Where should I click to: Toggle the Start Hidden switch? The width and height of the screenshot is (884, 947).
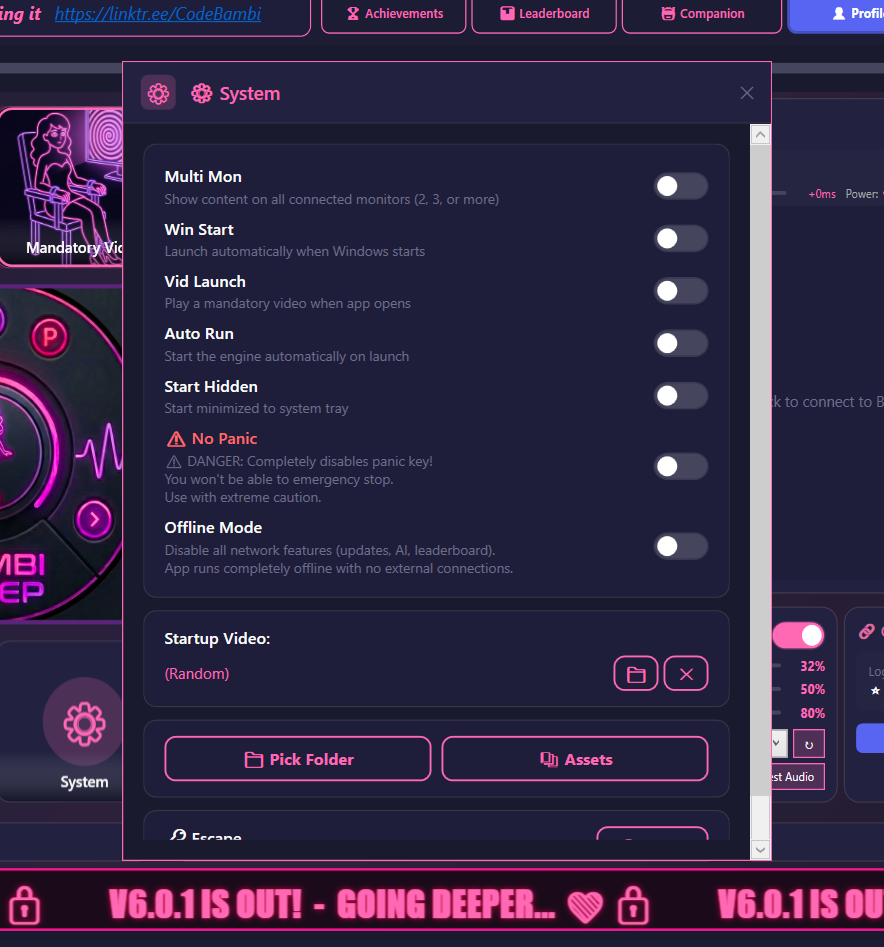[x=681, y=396]
